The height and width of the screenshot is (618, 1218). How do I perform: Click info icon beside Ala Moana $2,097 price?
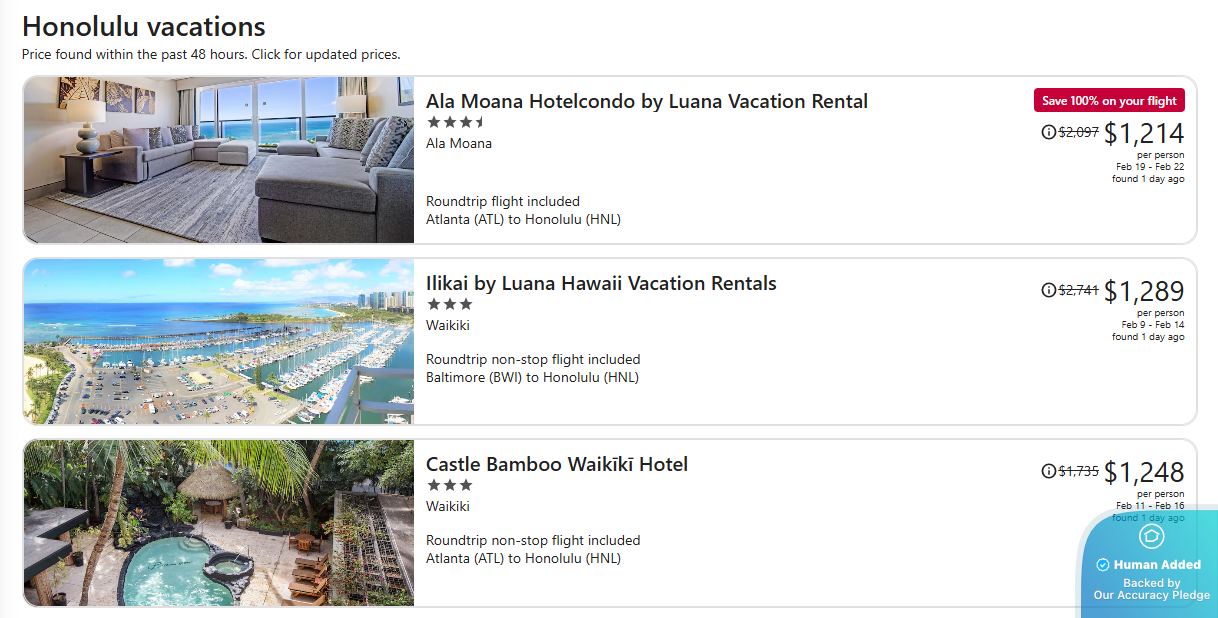[x=1048, y=132]
